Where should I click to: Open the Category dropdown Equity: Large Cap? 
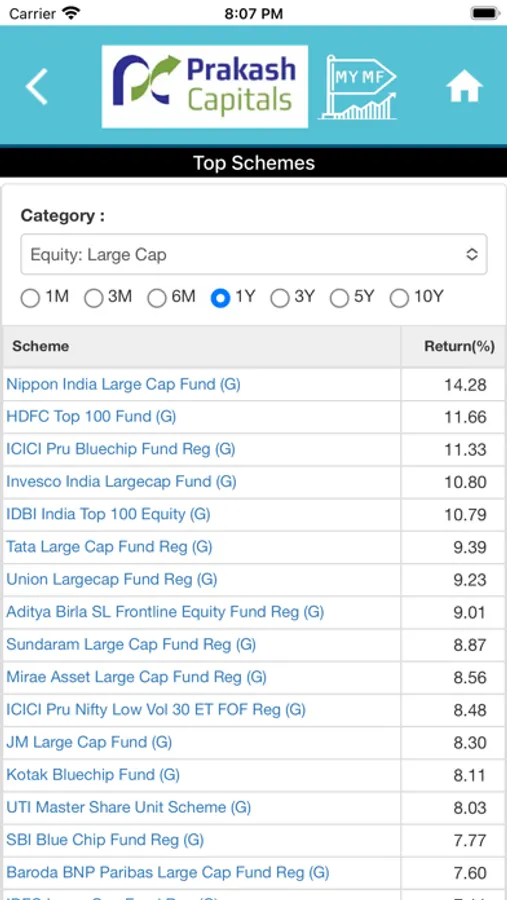point(254,254)
